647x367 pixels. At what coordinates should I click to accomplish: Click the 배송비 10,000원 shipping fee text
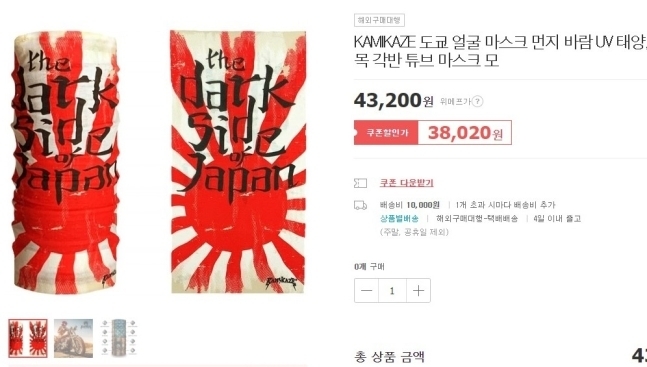tap(409, 205)
